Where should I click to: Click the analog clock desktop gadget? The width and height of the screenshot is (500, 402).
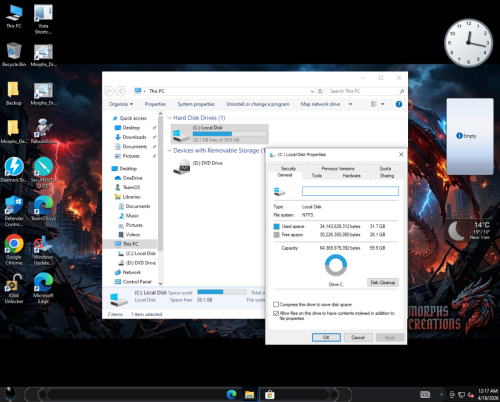click(x=468, y=43)
